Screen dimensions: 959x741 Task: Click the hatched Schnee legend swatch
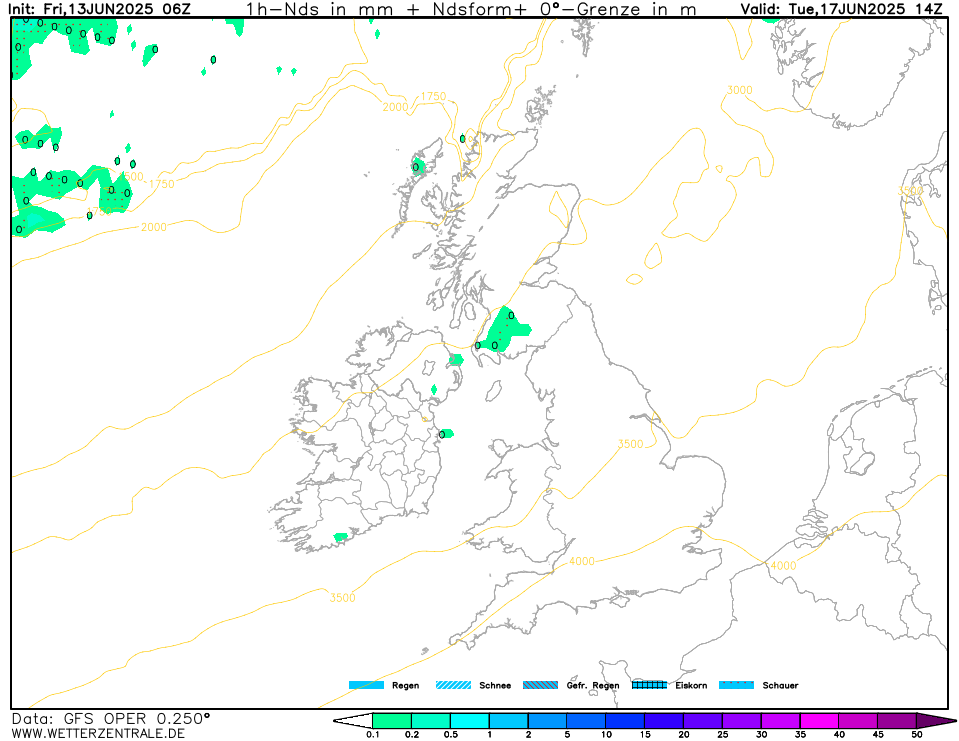[x=453, y=685]
